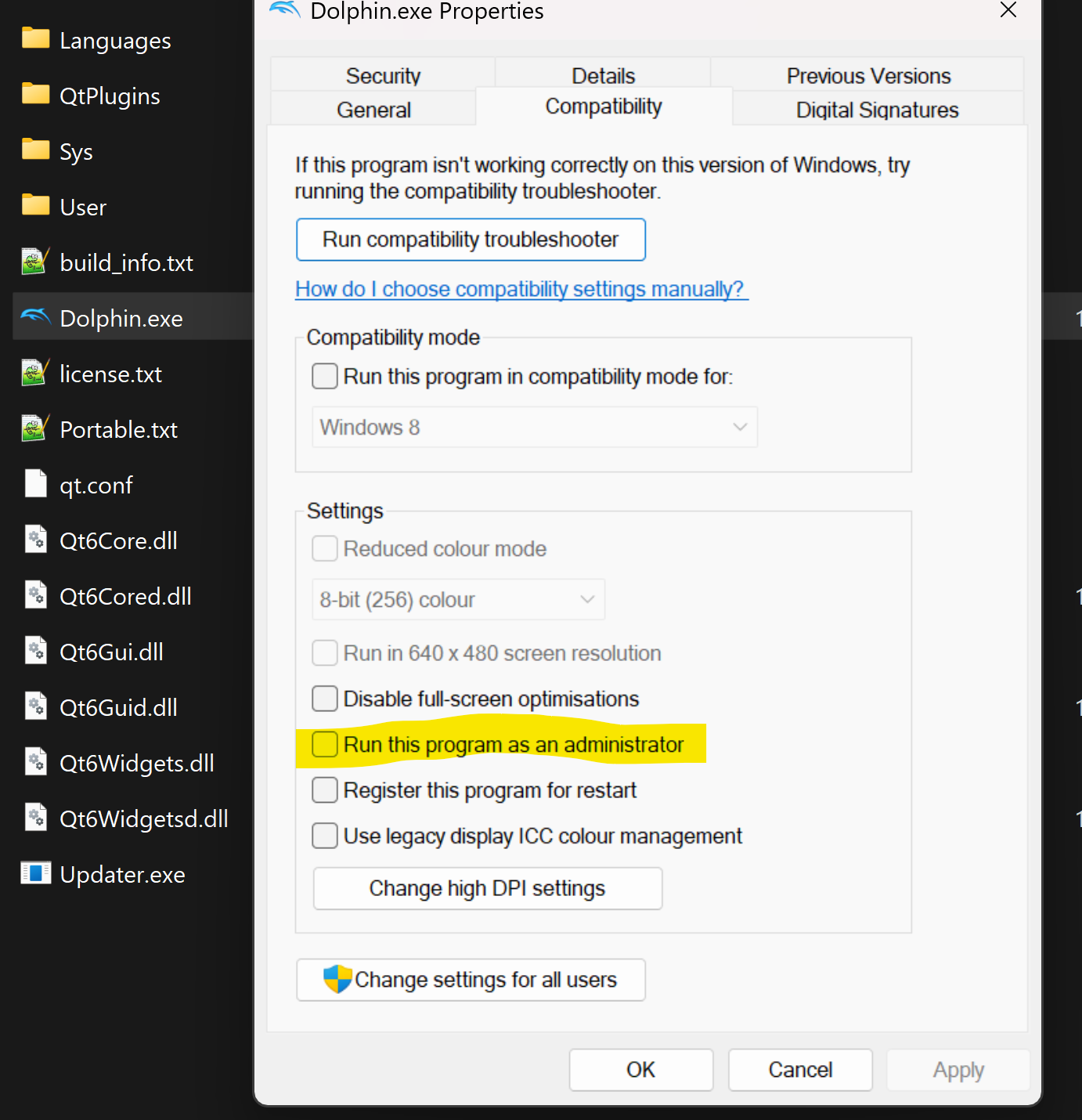Select Qt6Gui.dll file name
Screen dimensions: 1082x1120
pyautogui.click(x=111, y=652)
